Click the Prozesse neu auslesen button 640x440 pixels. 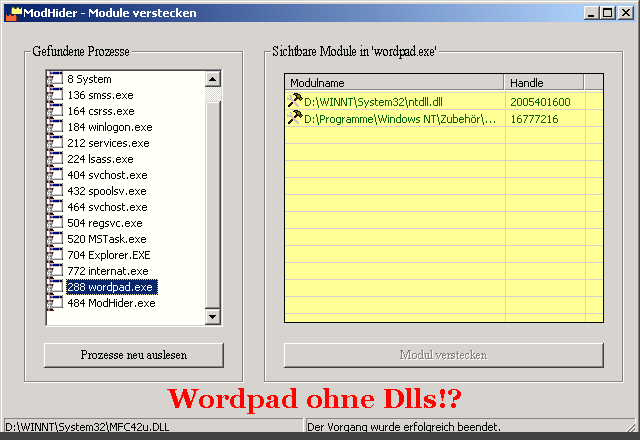[x=134, y=355]
